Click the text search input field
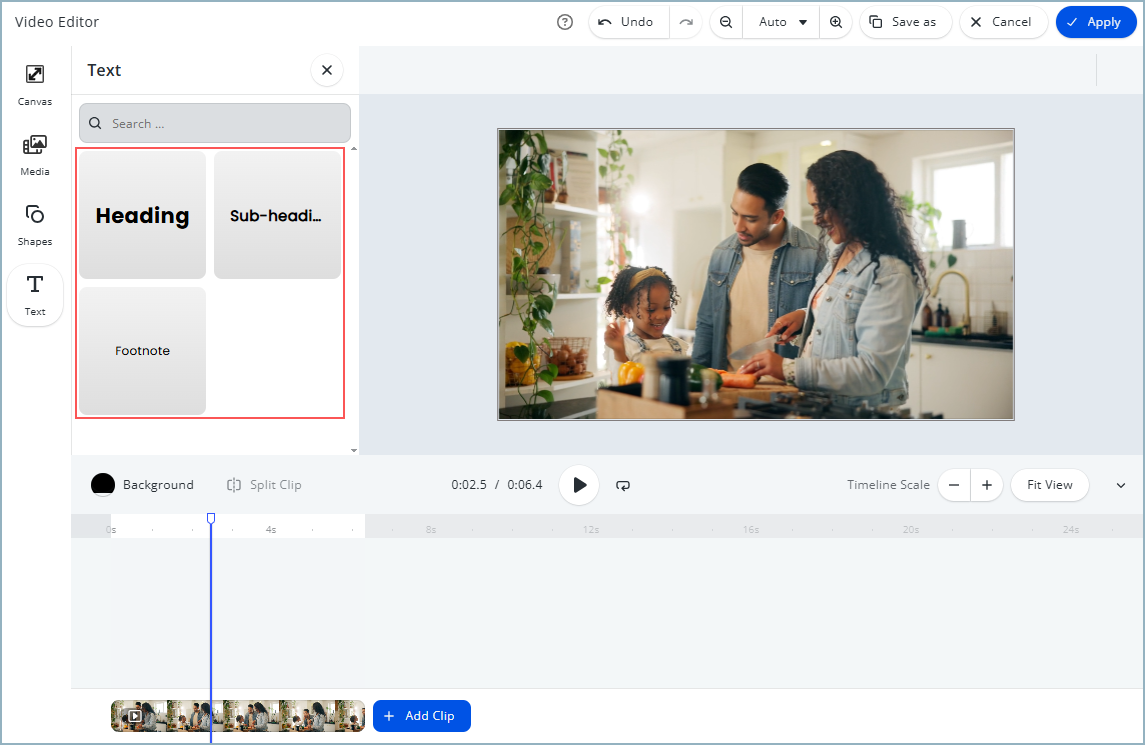 pos(215,124)
